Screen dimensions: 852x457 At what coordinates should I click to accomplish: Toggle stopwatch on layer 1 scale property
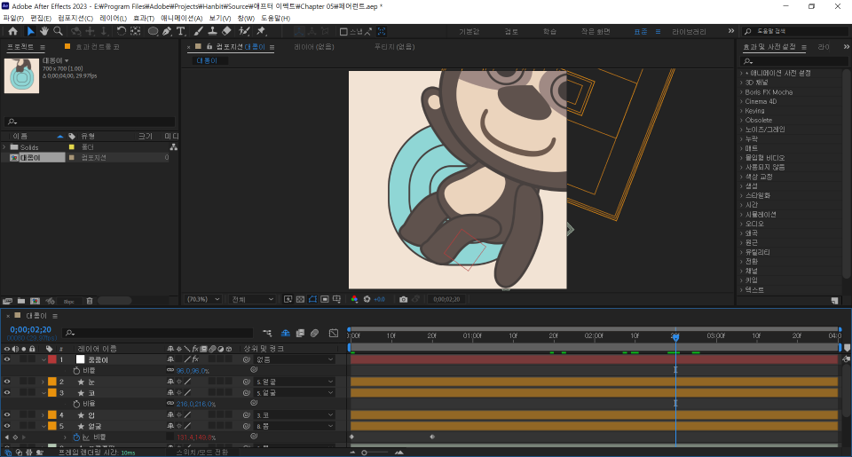(76, 371)
